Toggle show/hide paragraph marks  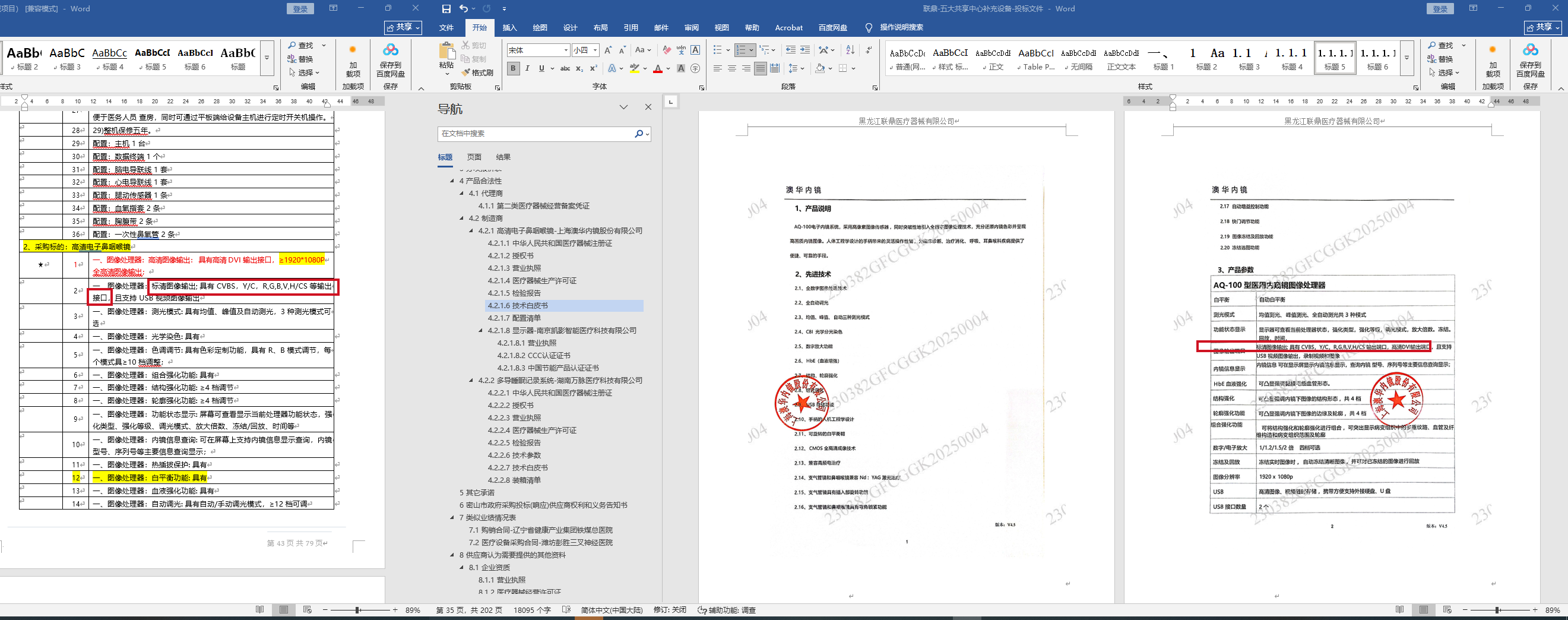[869, 50]
